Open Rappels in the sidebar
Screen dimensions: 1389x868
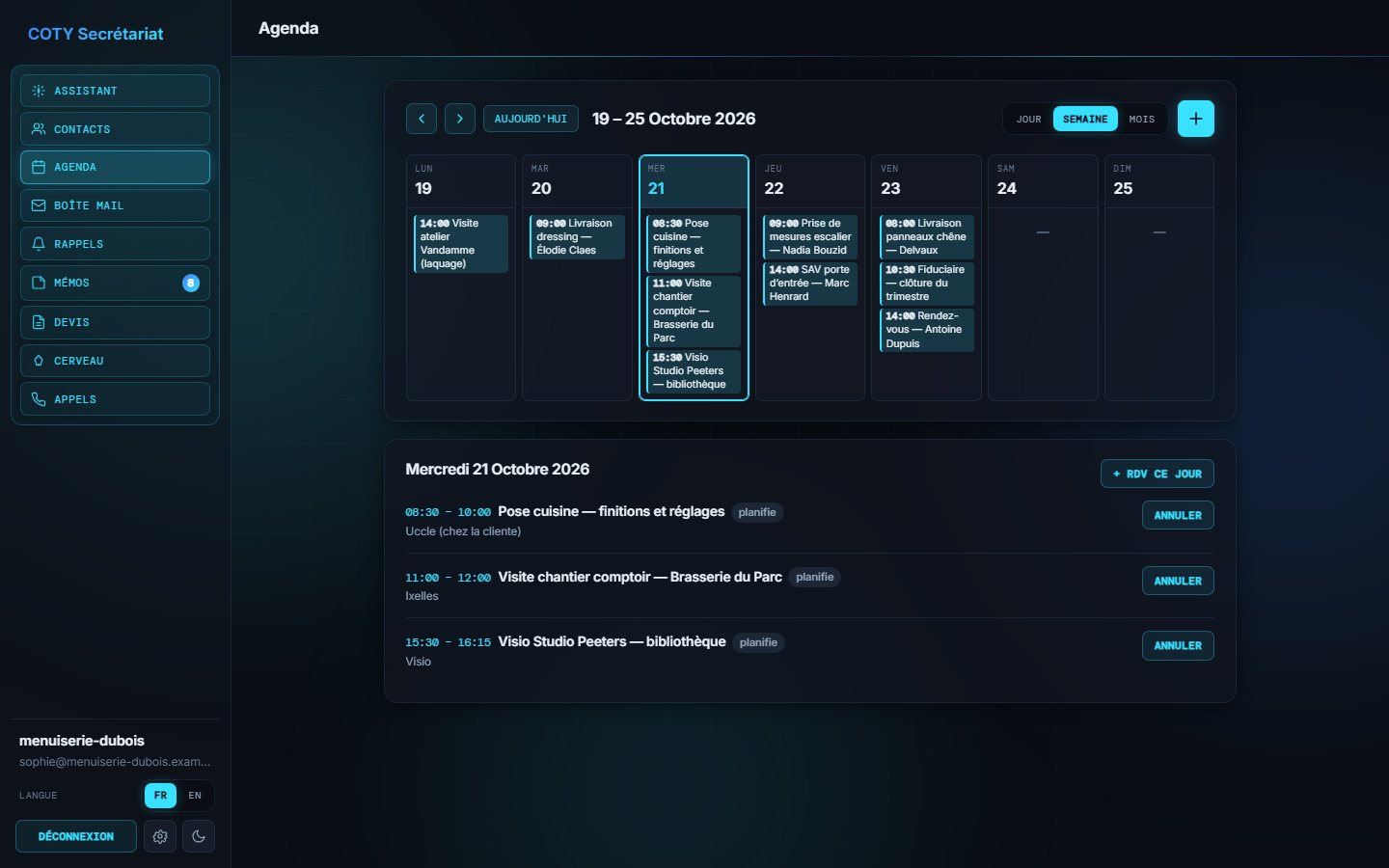click(115, 244)
